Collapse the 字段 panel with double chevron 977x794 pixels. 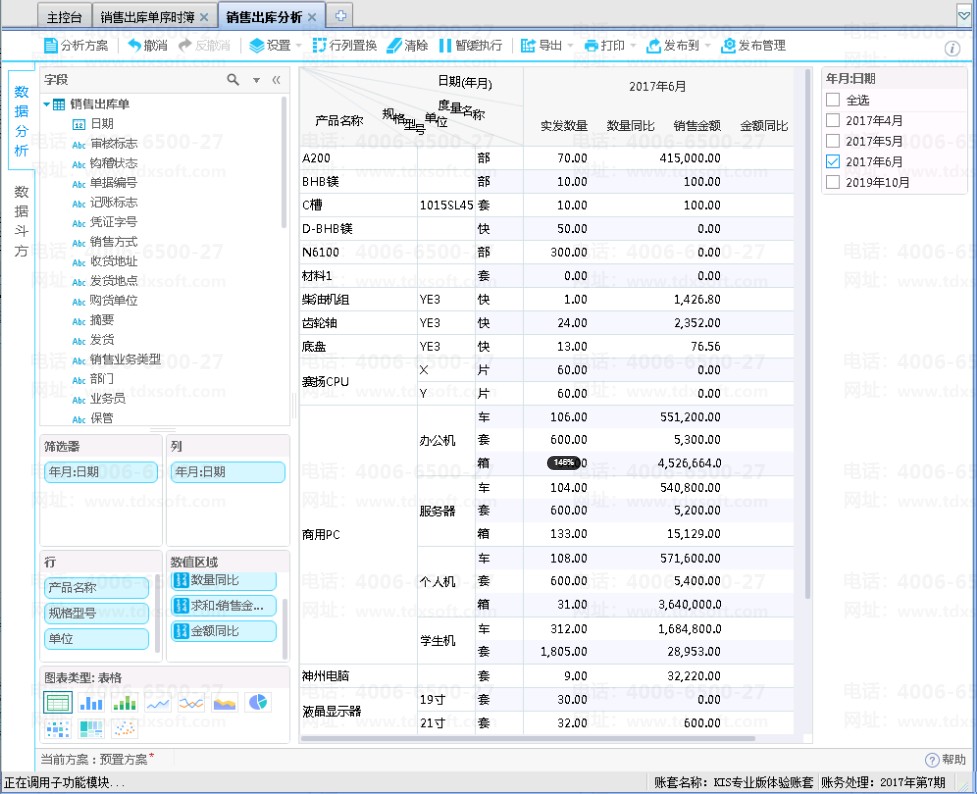276,80
